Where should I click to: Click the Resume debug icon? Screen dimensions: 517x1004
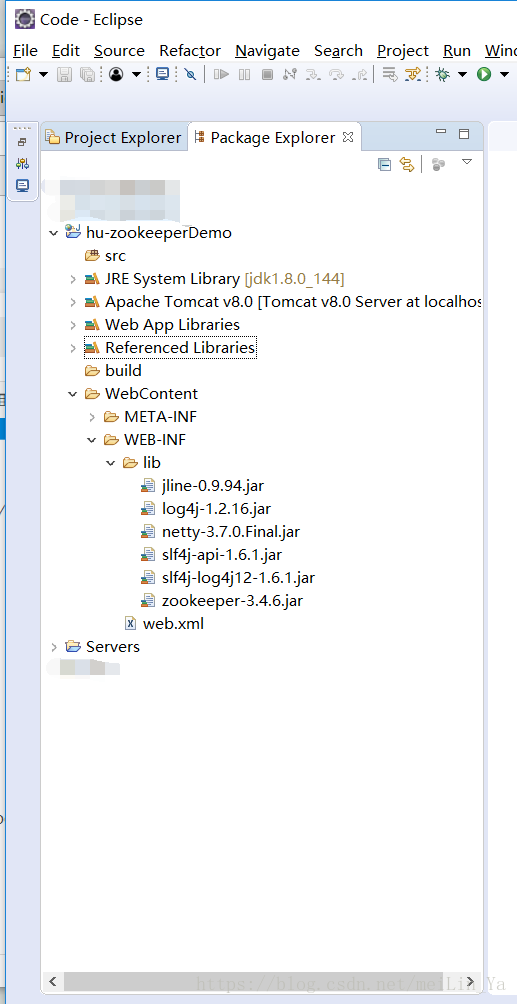coord(221,74)
